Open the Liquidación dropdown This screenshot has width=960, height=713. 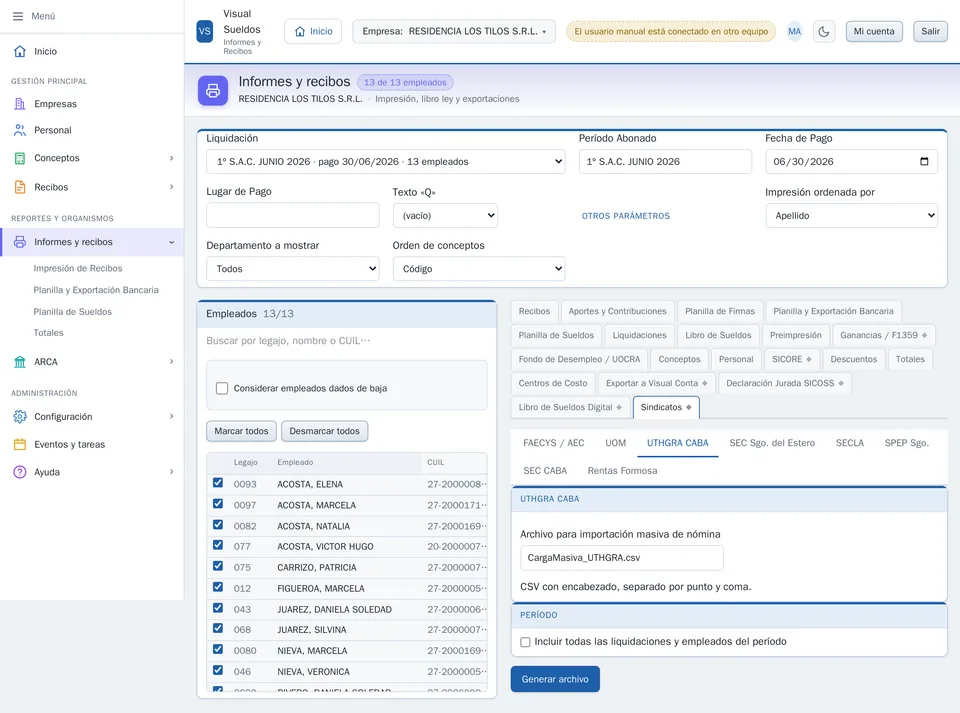(x=385, y=162)
